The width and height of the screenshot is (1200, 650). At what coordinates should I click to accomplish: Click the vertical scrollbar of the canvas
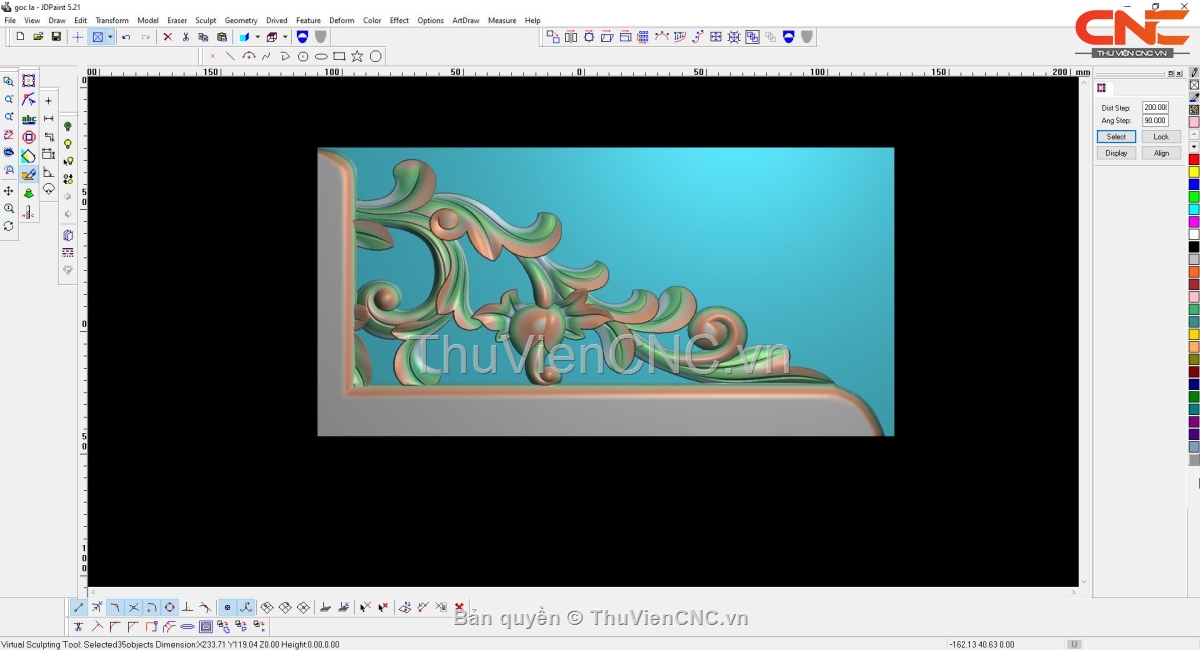(1084, 330)
